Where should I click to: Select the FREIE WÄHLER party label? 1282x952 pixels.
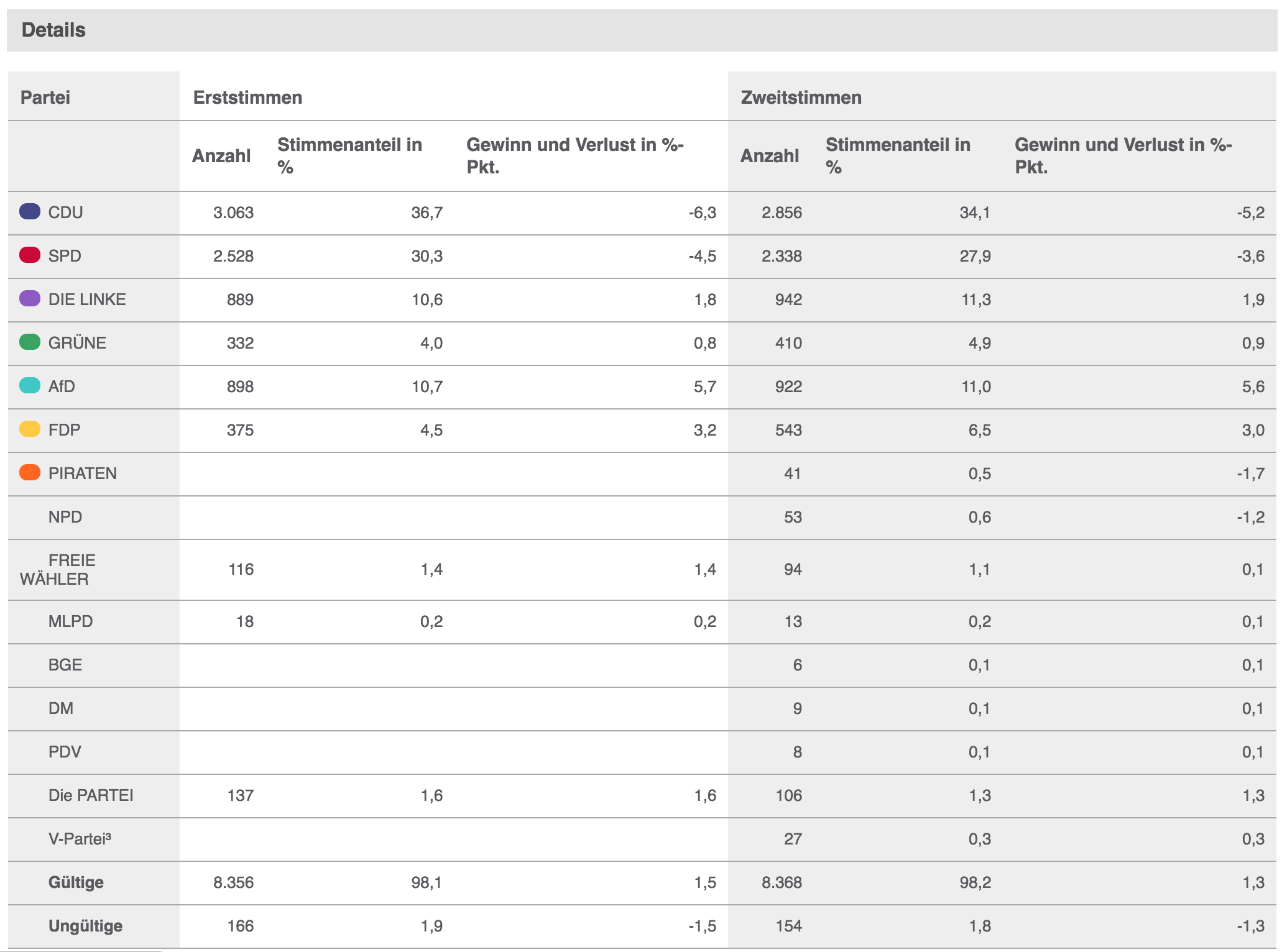tap(58, 569)
